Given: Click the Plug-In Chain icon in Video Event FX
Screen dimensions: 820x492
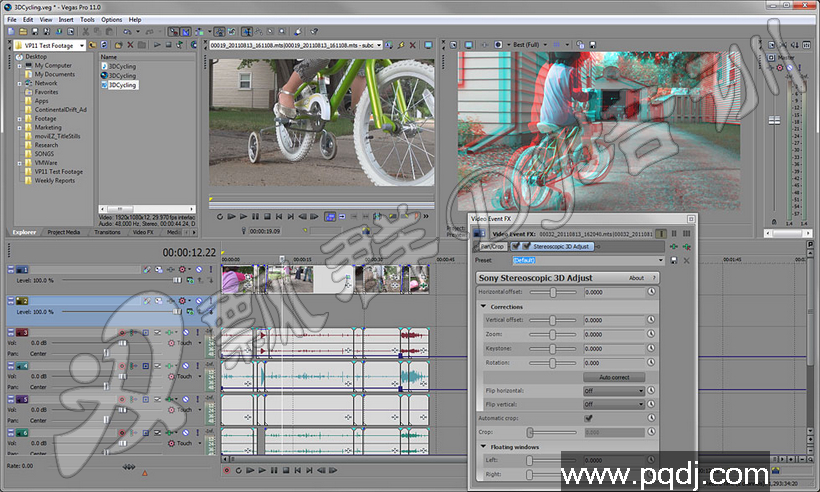Looking at the screenshot, I should tap(674, 246).
